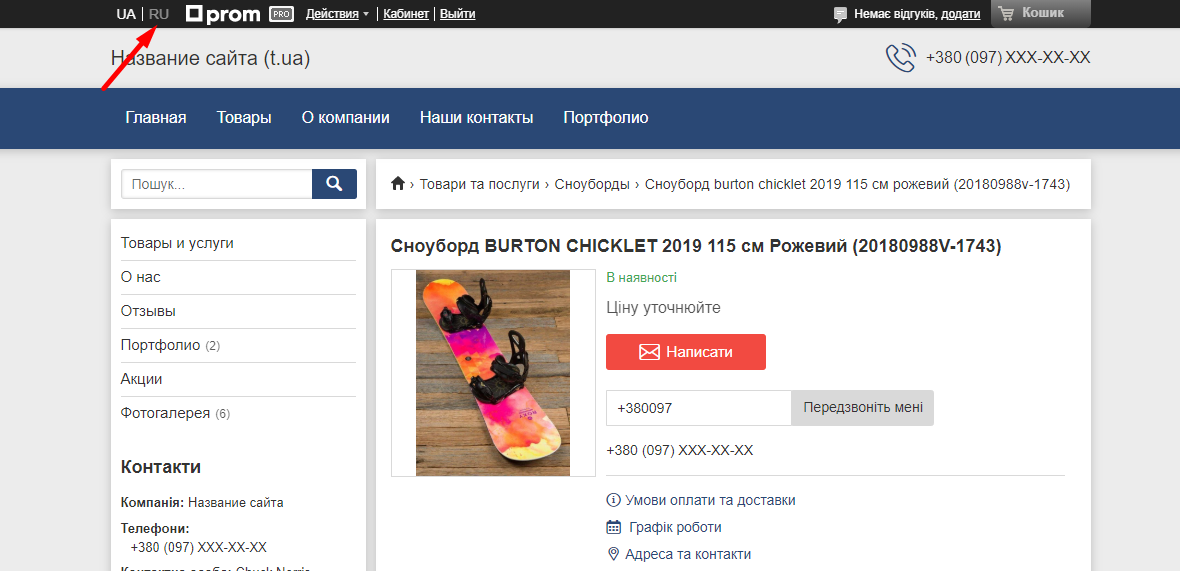This screenshot has height=571, width=1180.
Task: Go to home via breadcrumb house icon
Action: (398, 184)
